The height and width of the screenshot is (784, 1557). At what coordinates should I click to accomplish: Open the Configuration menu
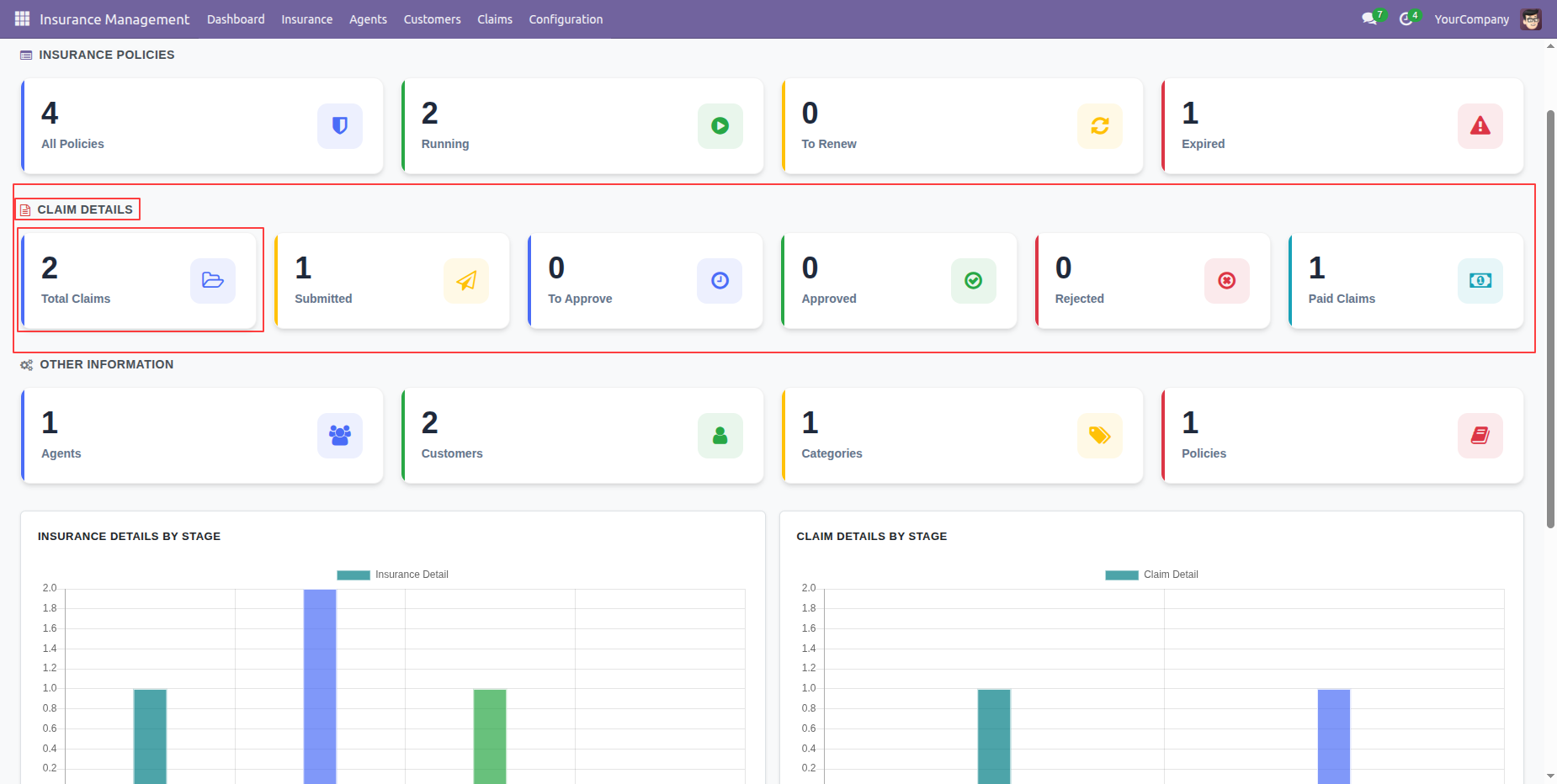(x=566, y=19)
